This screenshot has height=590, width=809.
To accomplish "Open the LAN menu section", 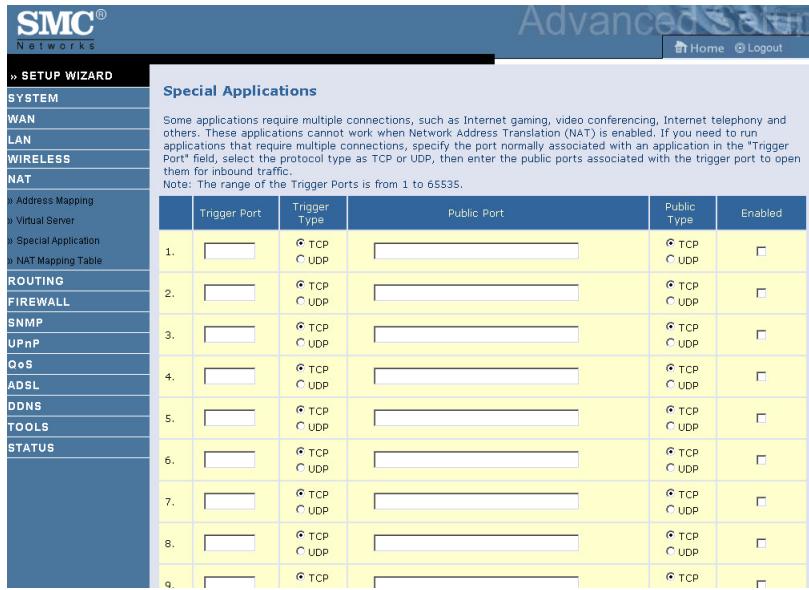I will coord(78,140).
